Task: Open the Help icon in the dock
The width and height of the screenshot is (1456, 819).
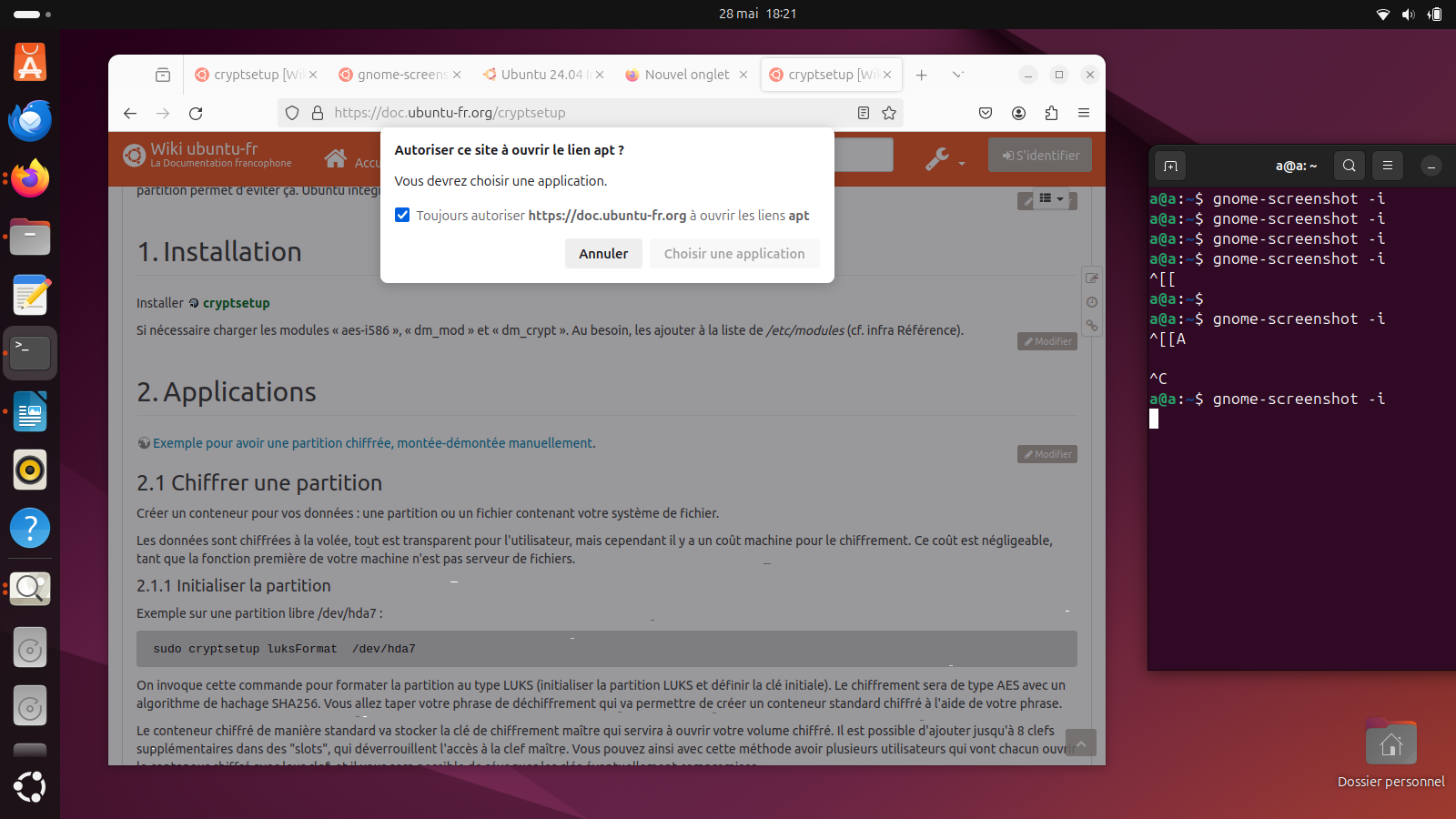Action: point(30,529)
